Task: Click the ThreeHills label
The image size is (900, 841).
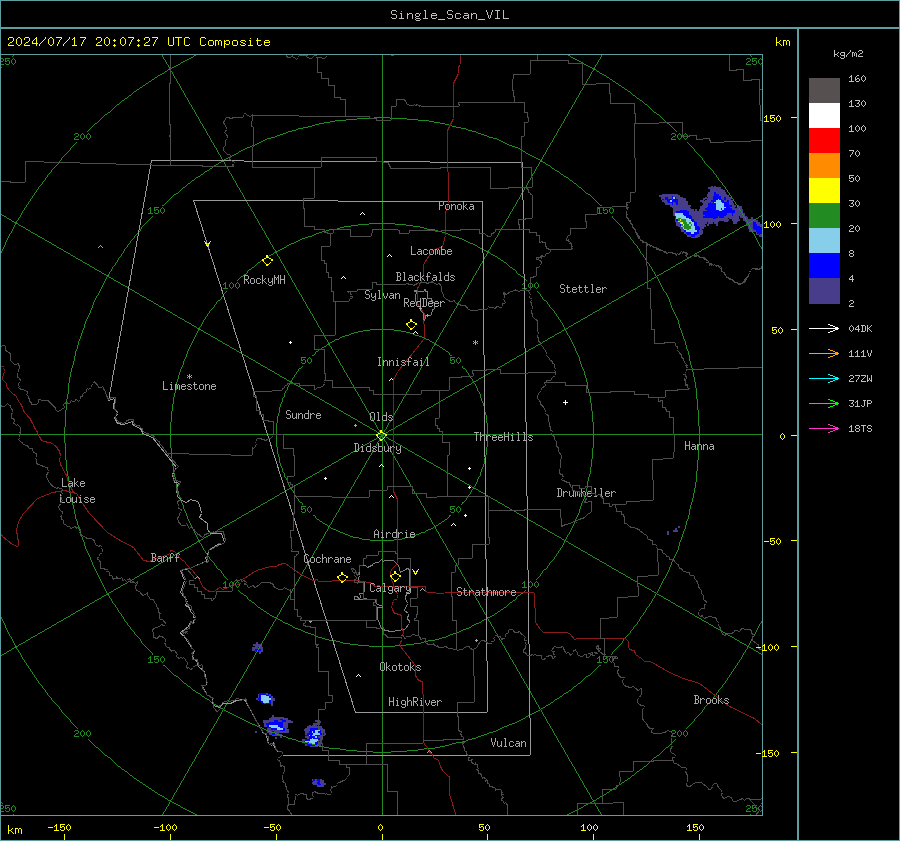Action: 503,437
